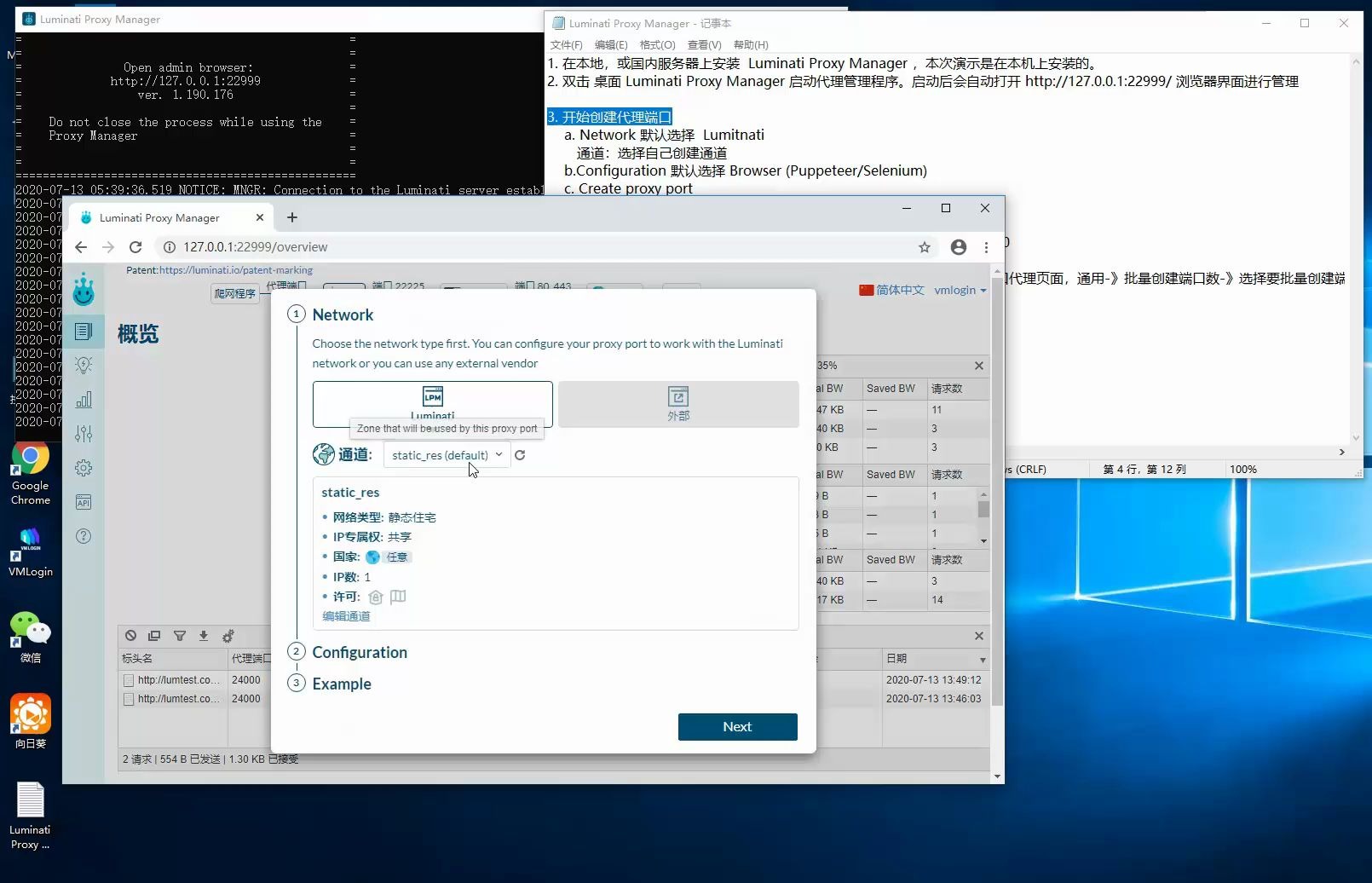Go back in the Chrome browser
The image size is (1372, 883).
81,247
